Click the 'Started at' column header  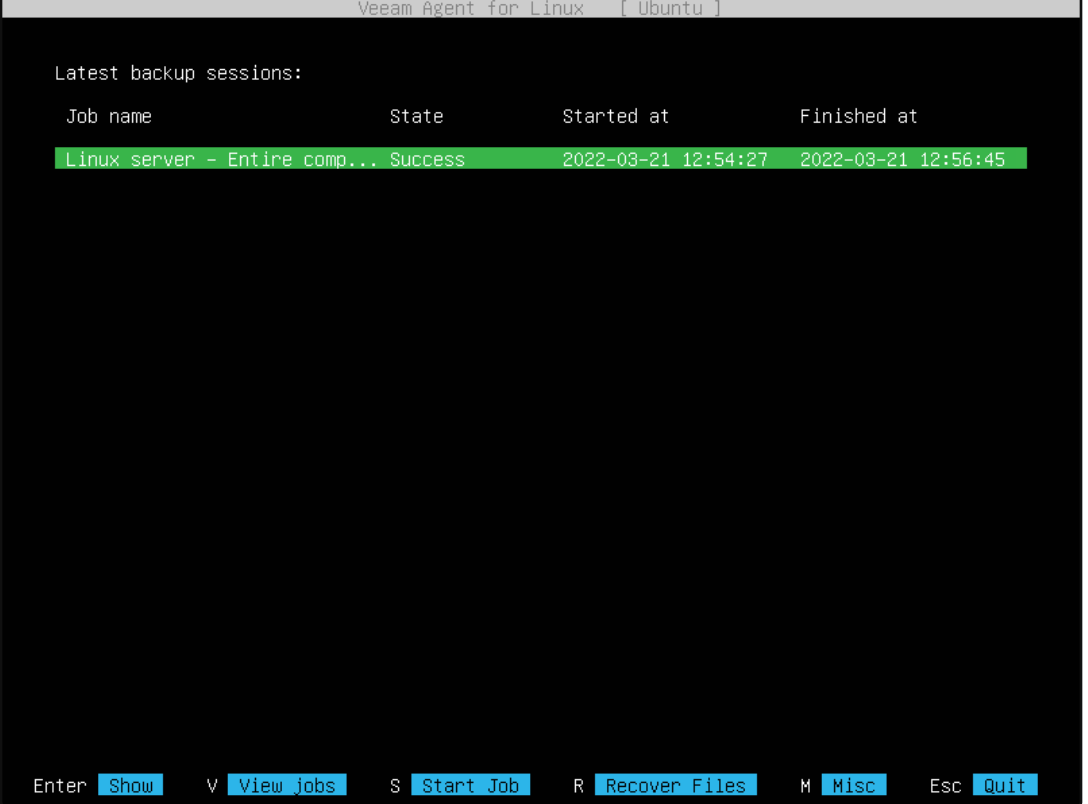(615, 117)
